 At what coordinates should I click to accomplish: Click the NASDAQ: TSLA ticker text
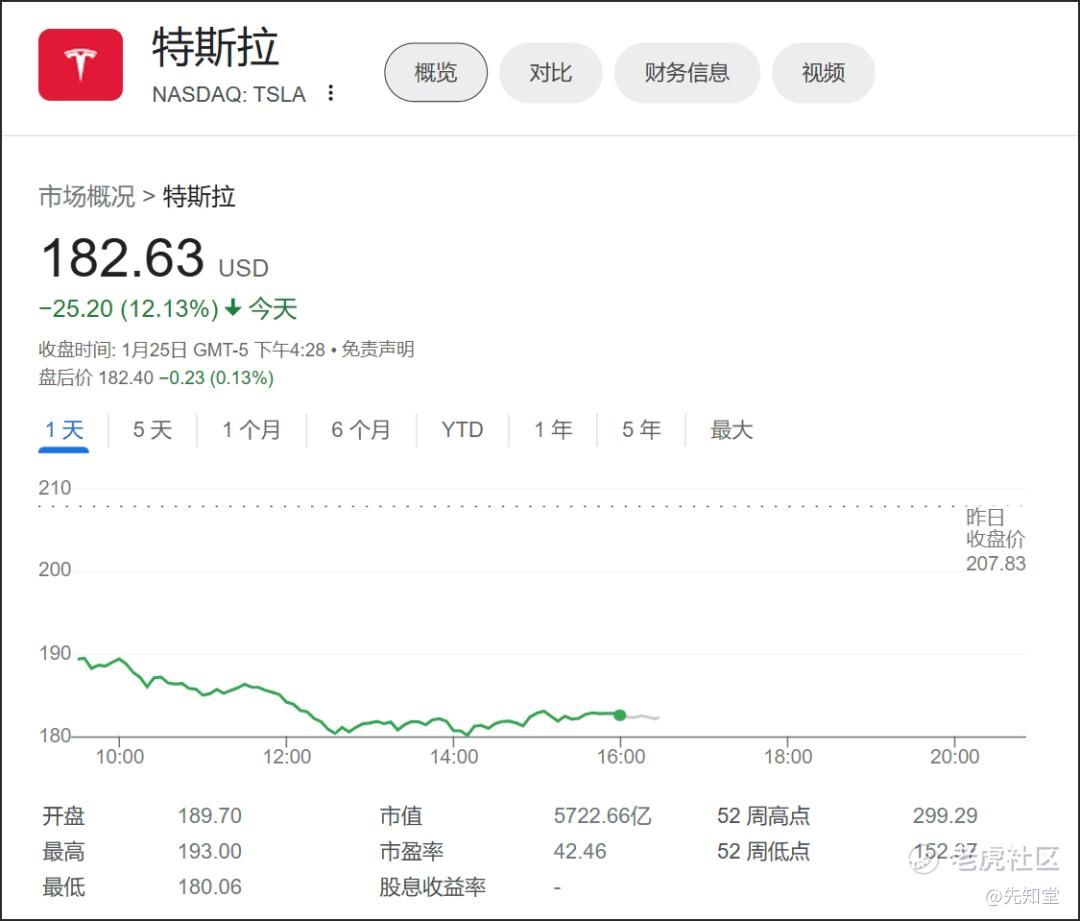(229, 94)
